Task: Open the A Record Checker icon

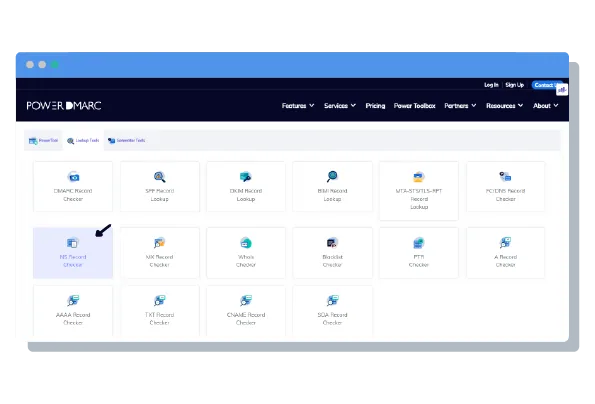Action: pyautogui.click(x=505, y=242)
